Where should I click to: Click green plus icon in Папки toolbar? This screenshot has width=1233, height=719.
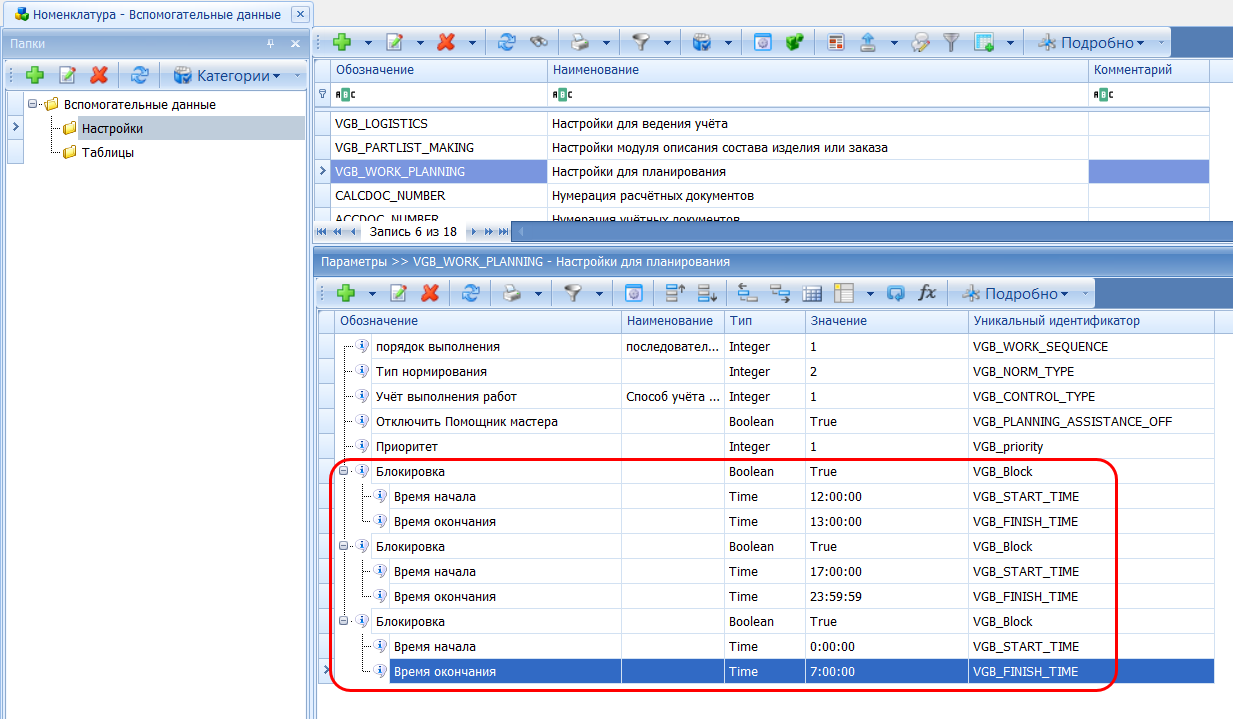coord(34,75)
